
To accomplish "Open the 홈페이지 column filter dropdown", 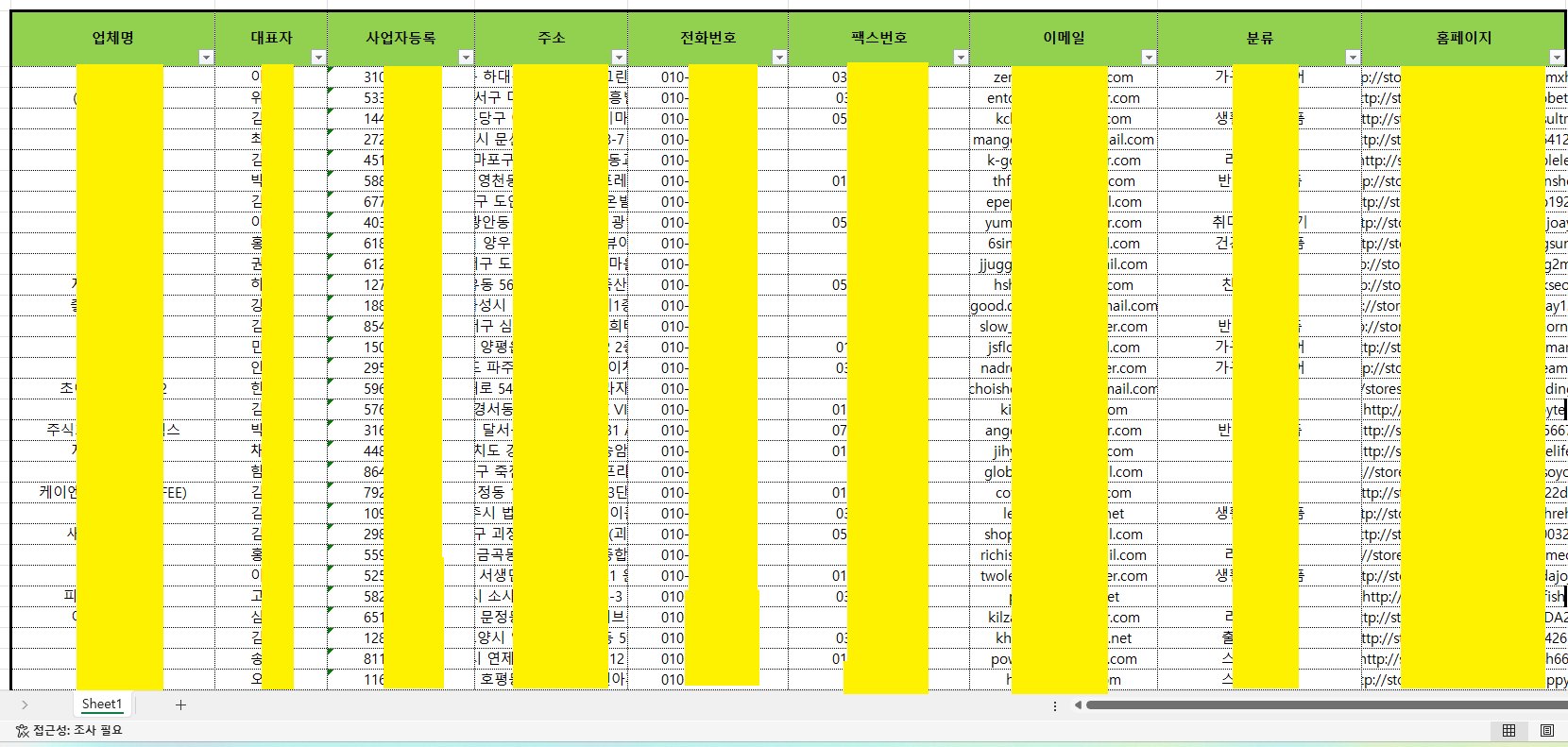I will tap(1557, 58).
